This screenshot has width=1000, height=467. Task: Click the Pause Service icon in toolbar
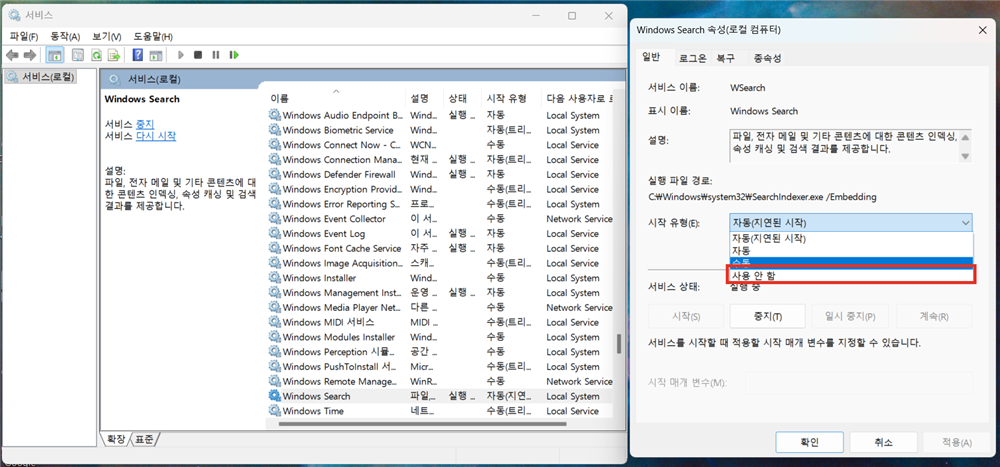[216, 56]
